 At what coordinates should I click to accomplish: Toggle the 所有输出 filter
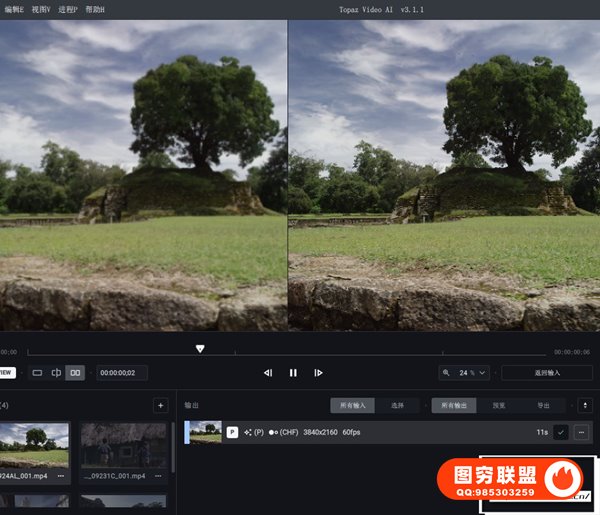(453, 406)
